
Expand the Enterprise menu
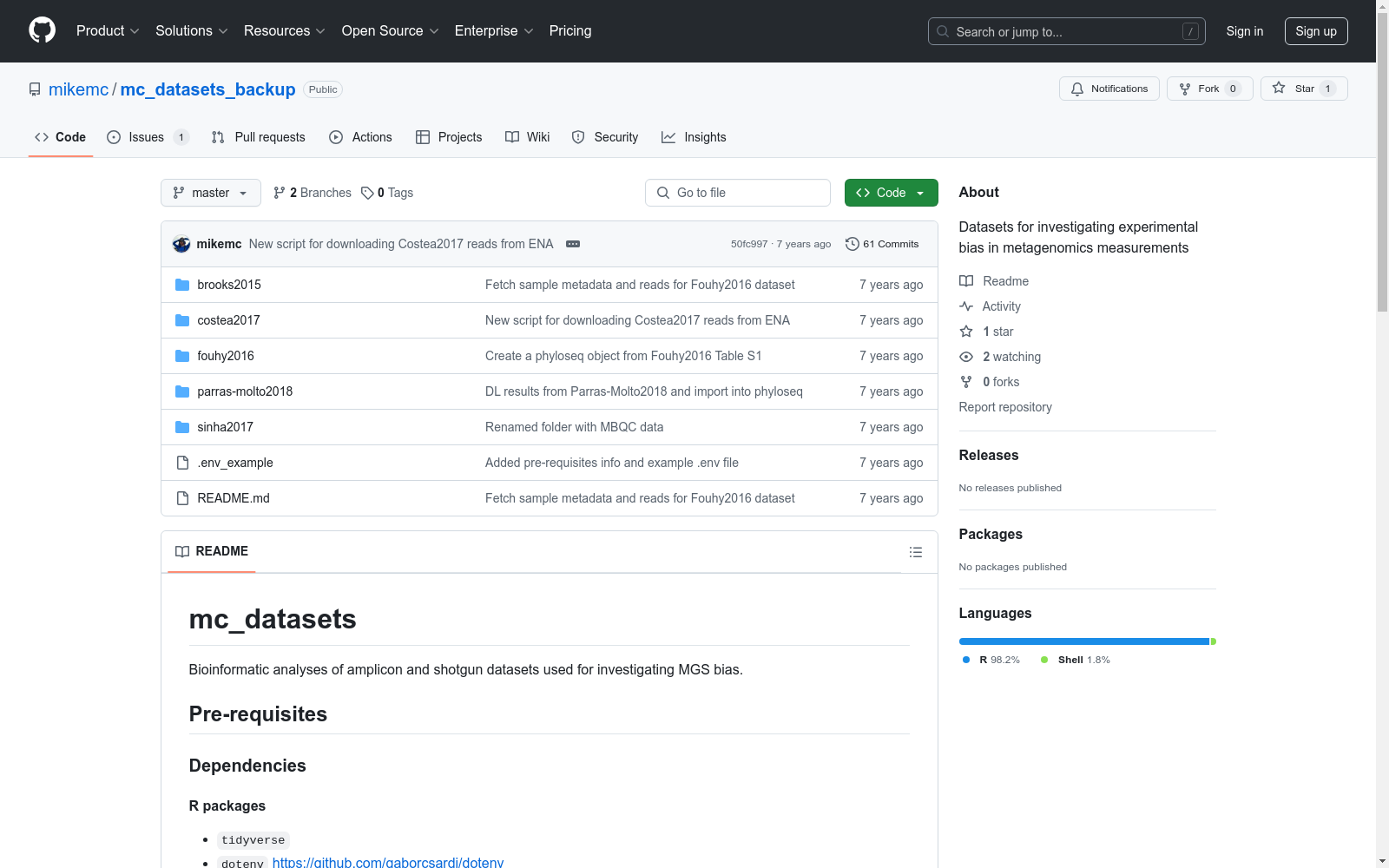[x=494, y=30]
